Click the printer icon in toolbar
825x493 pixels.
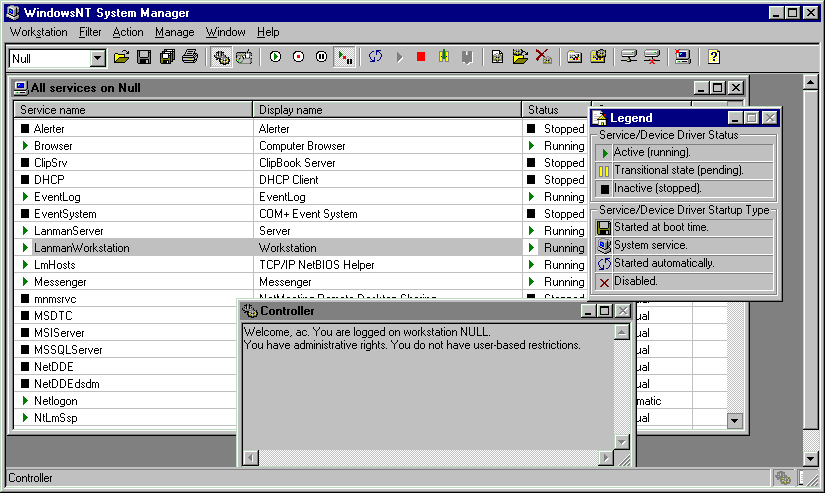190,57
